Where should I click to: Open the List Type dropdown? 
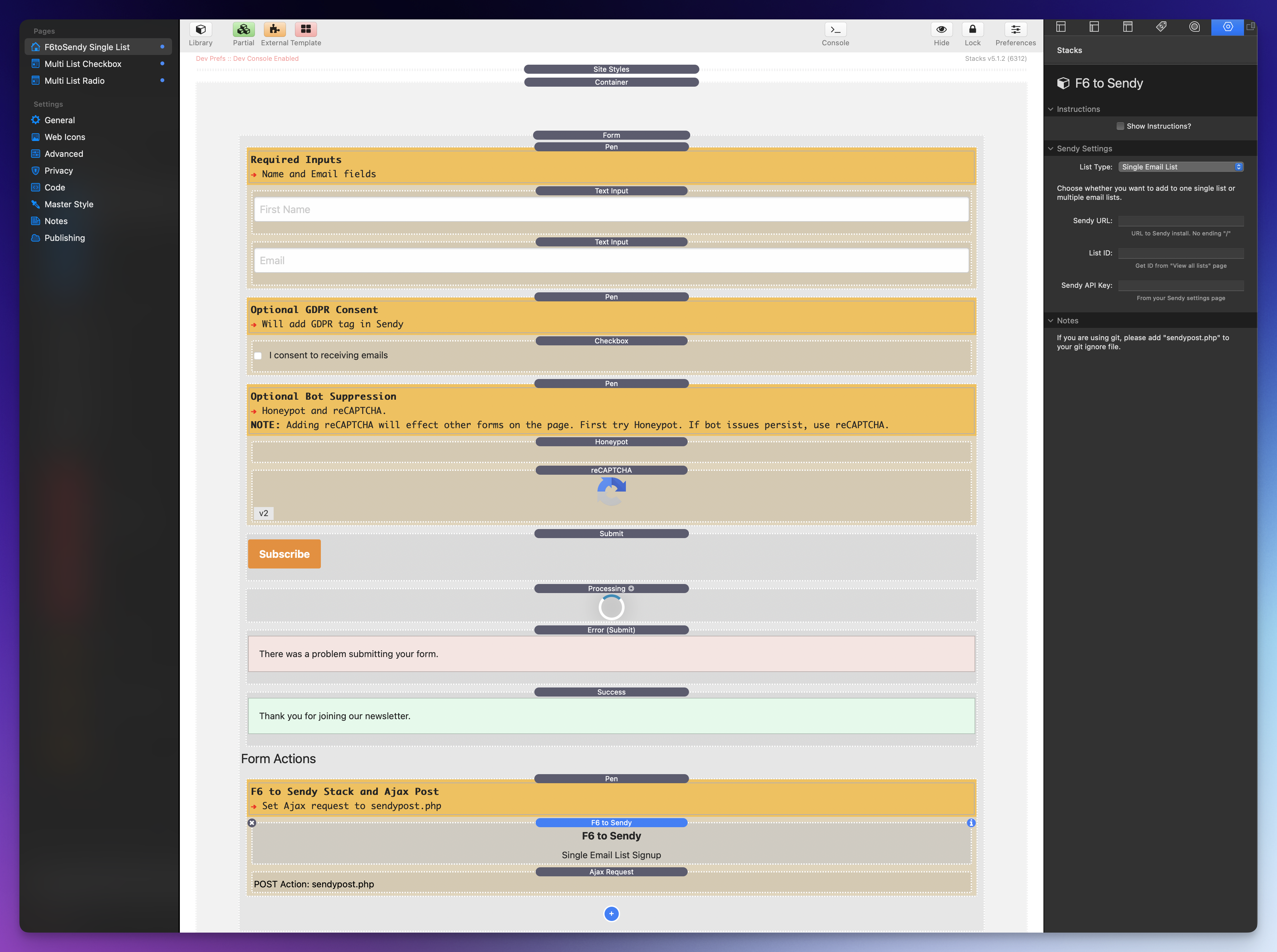click(1180, 167)
